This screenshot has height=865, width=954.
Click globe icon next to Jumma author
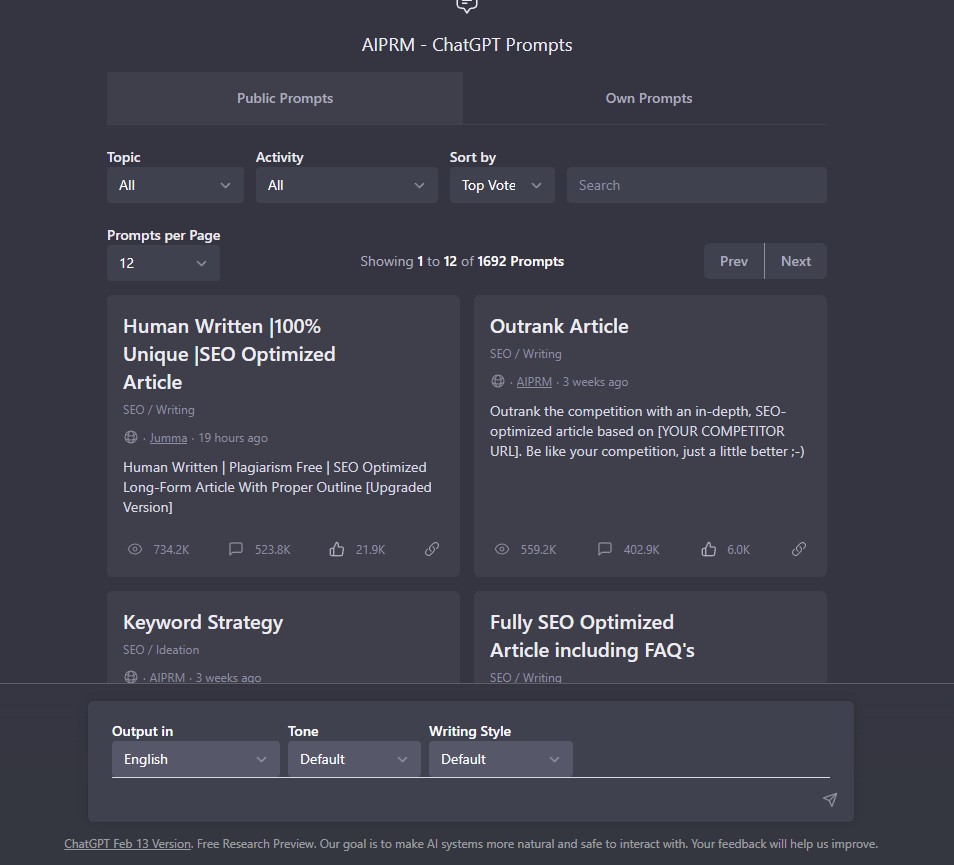tap(131, 437)
